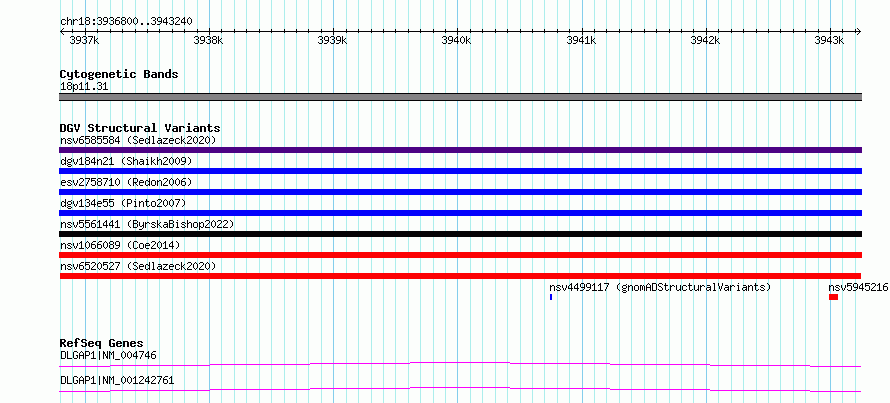Click the small red nsv5945216 variant block
The width and height of the screenshot is (890, 403).
click(833, 297)
